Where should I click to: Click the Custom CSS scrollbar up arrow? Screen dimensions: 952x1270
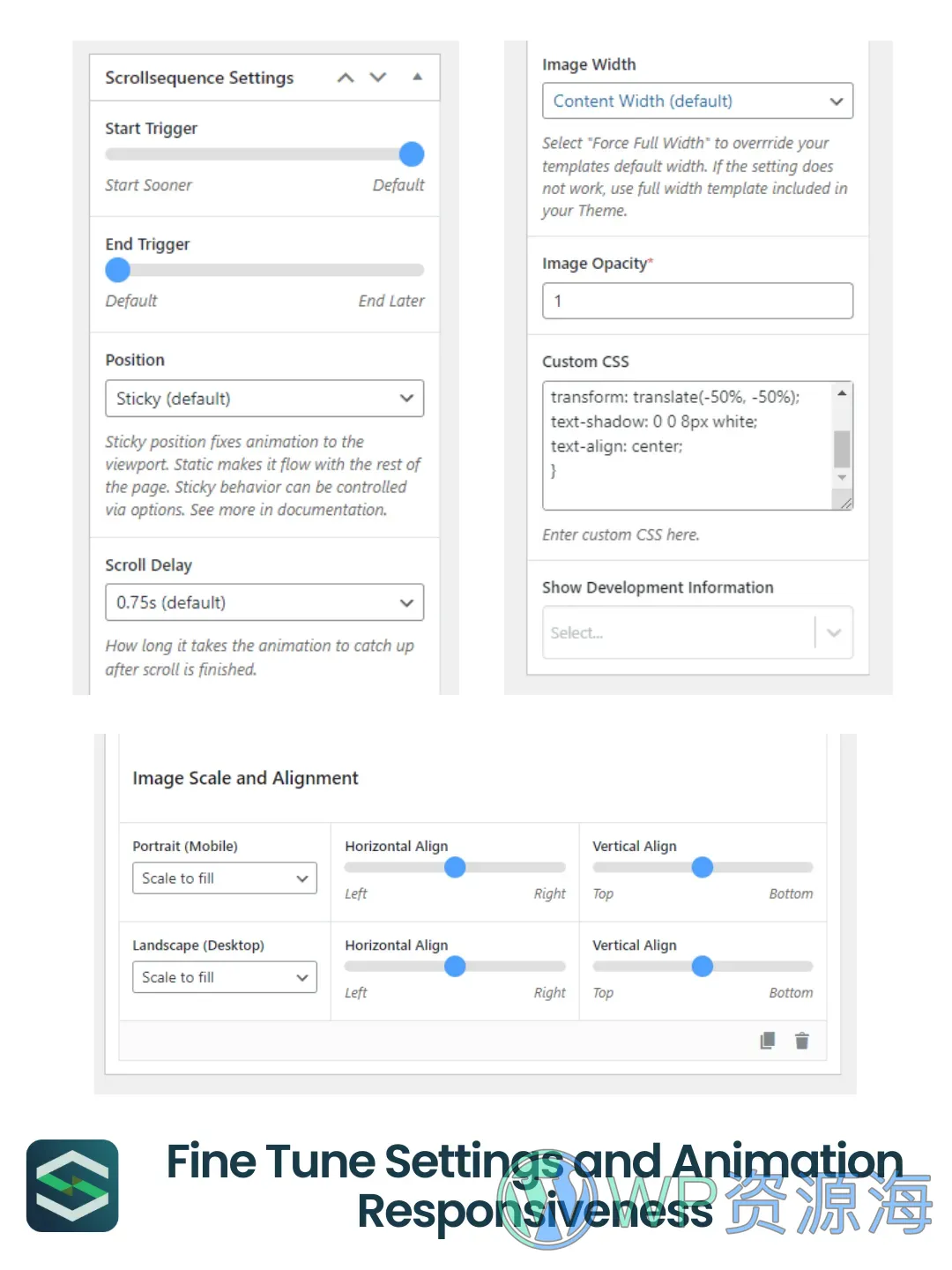[x=842, y=393]
